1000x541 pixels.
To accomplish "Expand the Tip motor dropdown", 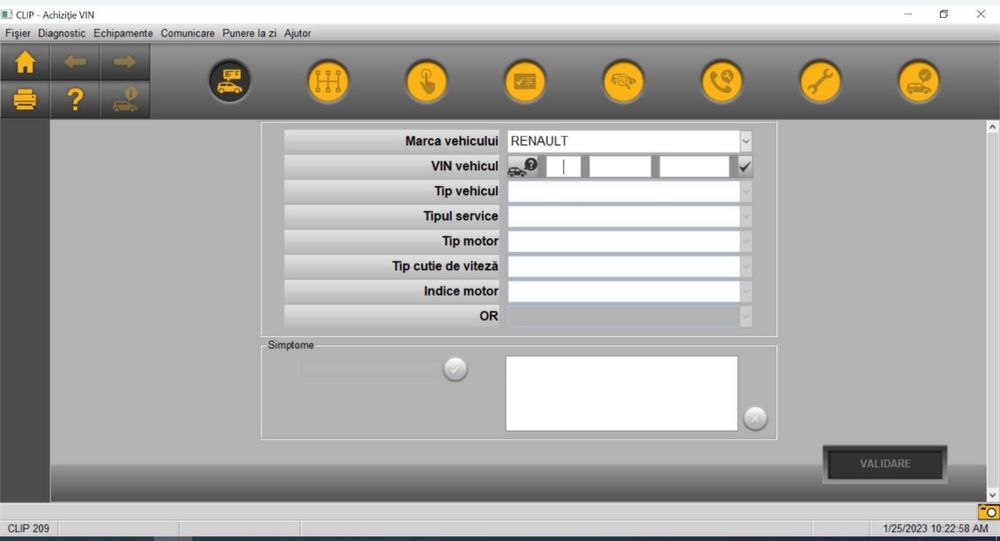I will pyautogui.click(x=746, y=241).
